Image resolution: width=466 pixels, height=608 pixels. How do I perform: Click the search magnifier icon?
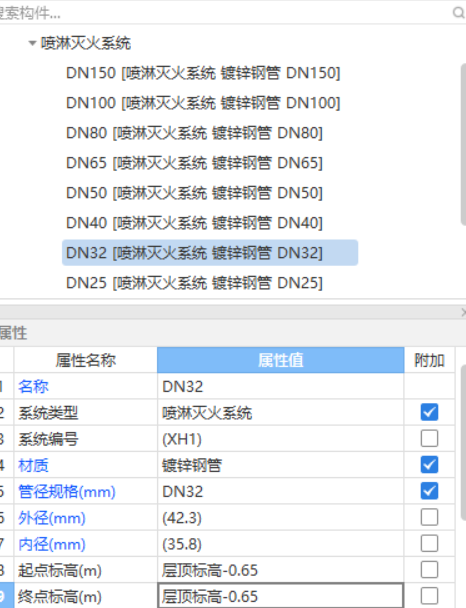[459, 13]
